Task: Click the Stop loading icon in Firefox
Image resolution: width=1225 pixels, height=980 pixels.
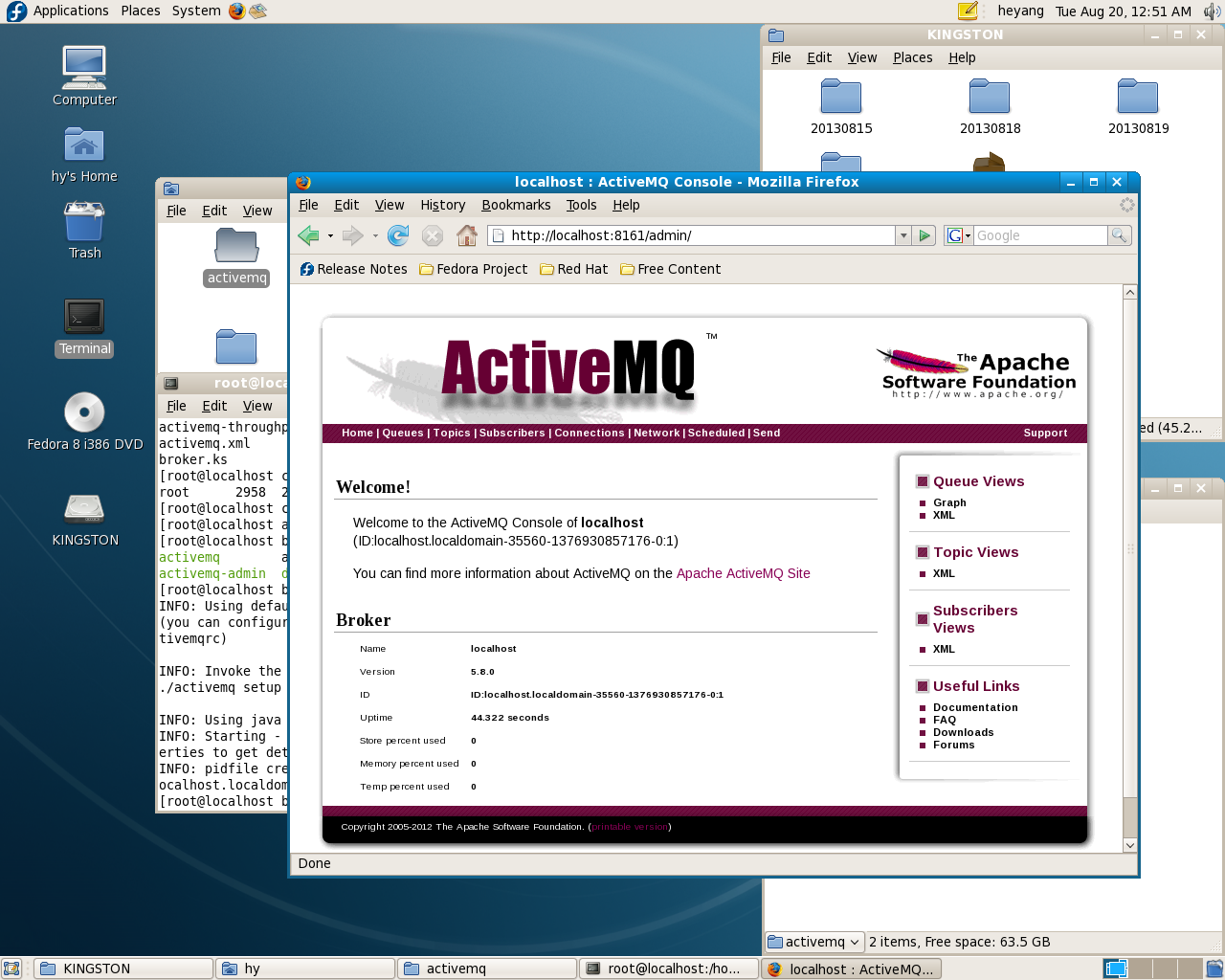Action: (433, 235)
